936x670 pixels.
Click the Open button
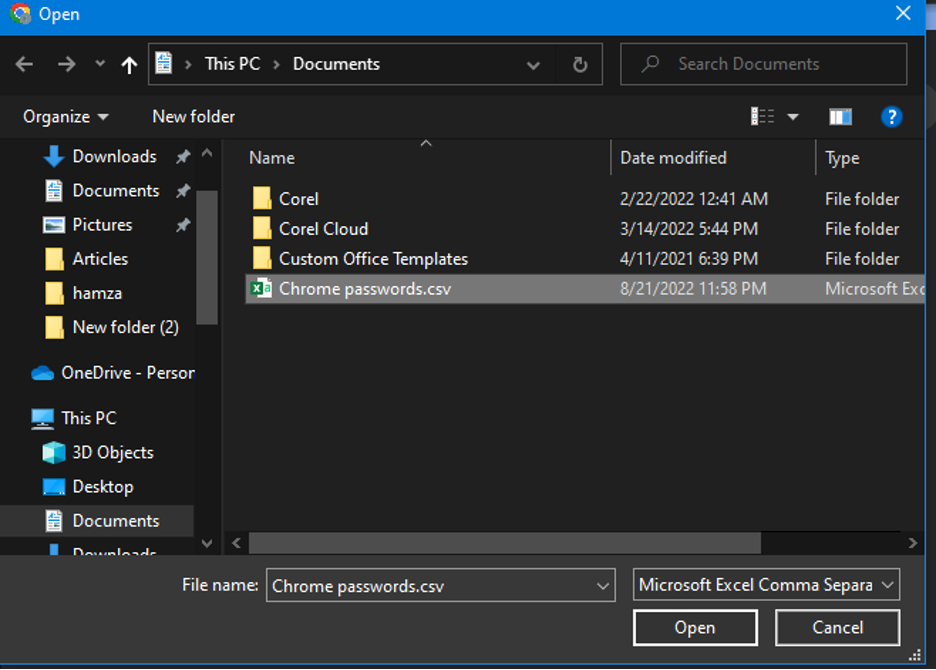pos(695,628)
